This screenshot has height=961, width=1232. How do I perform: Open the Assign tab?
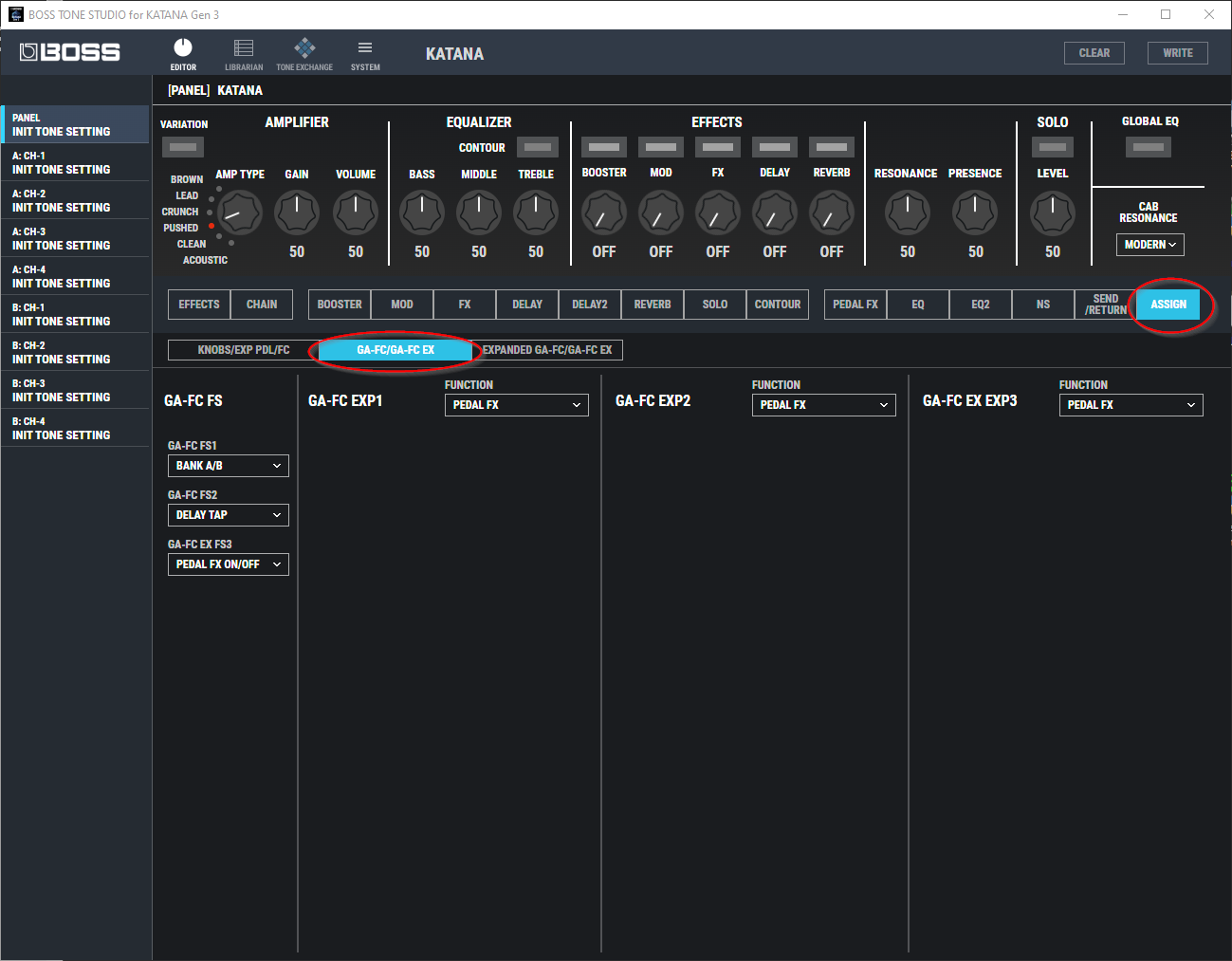pyautogui.click(x=1168, y=305)
